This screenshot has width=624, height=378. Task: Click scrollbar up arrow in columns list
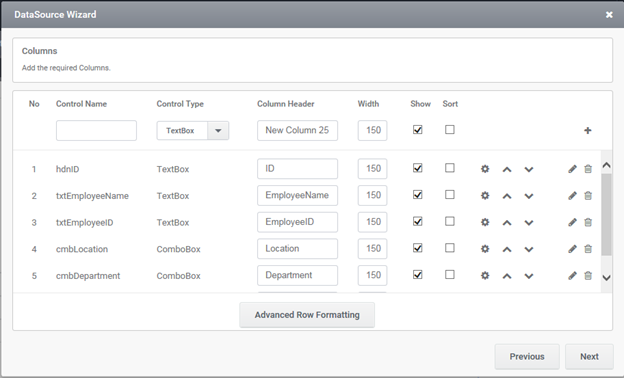(x=606, y=165)
